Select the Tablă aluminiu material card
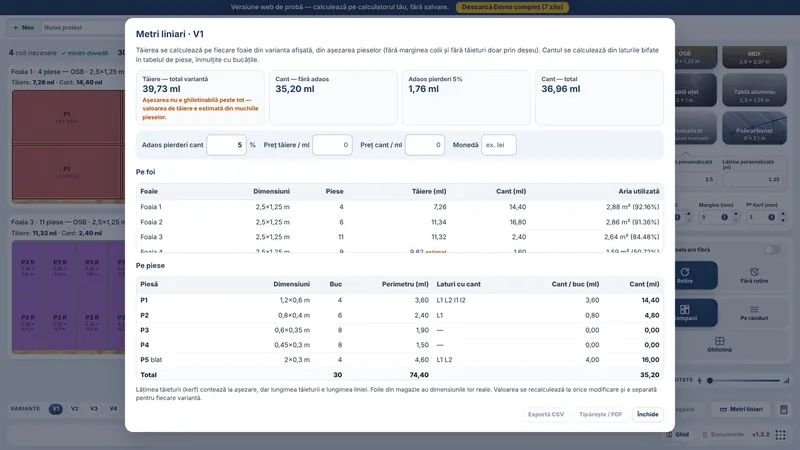This screenshot has width=800, height=450. pos(754,90)
